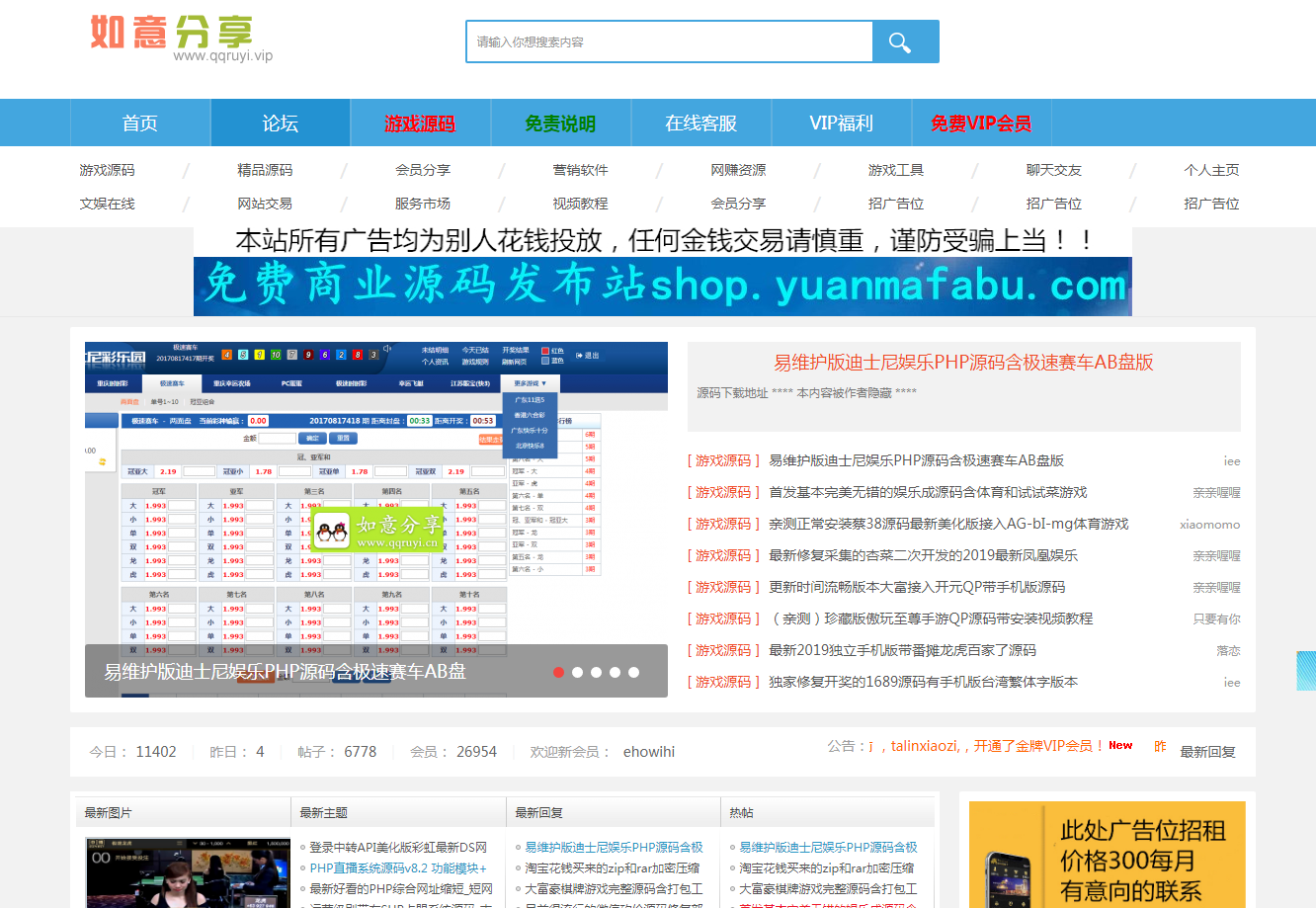Click the 最新主题 column header

pos(323,812)
